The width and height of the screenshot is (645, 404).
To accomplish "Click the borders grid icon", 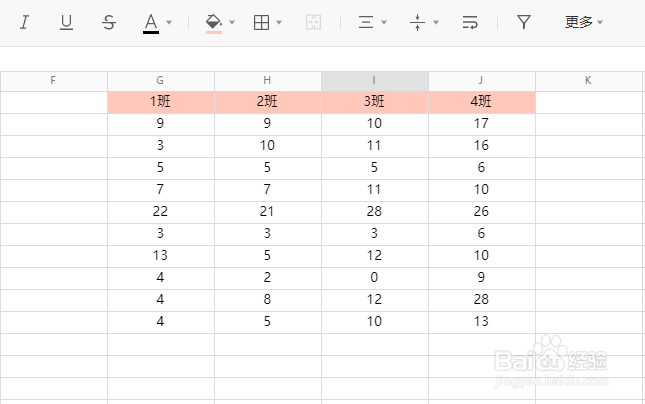I will coord(262,22).
